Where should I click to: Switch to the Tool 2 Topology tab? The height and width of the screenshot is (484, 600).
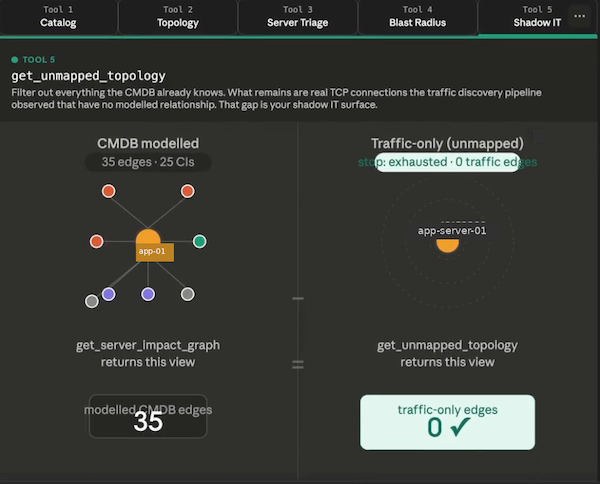point(178,16)
